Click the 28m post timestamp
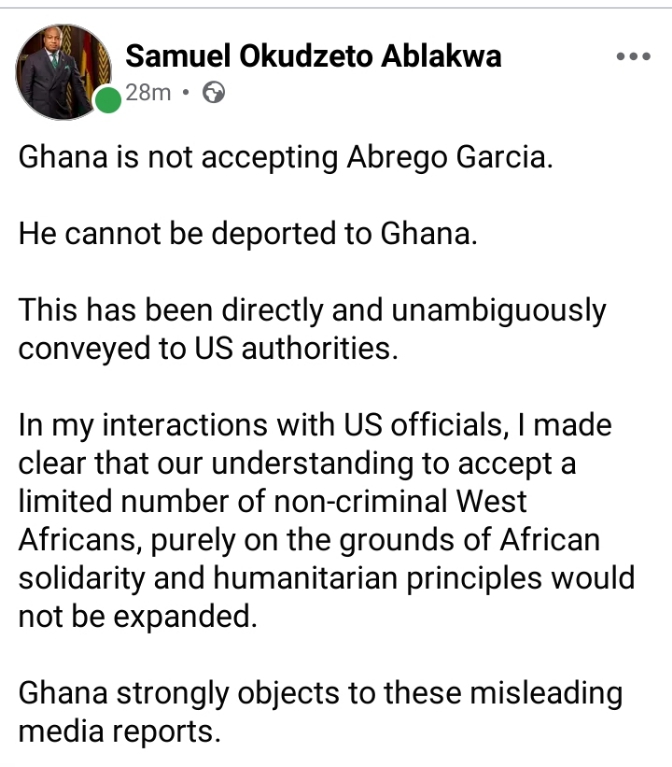672x767 pixels. (x=149, y=93)
